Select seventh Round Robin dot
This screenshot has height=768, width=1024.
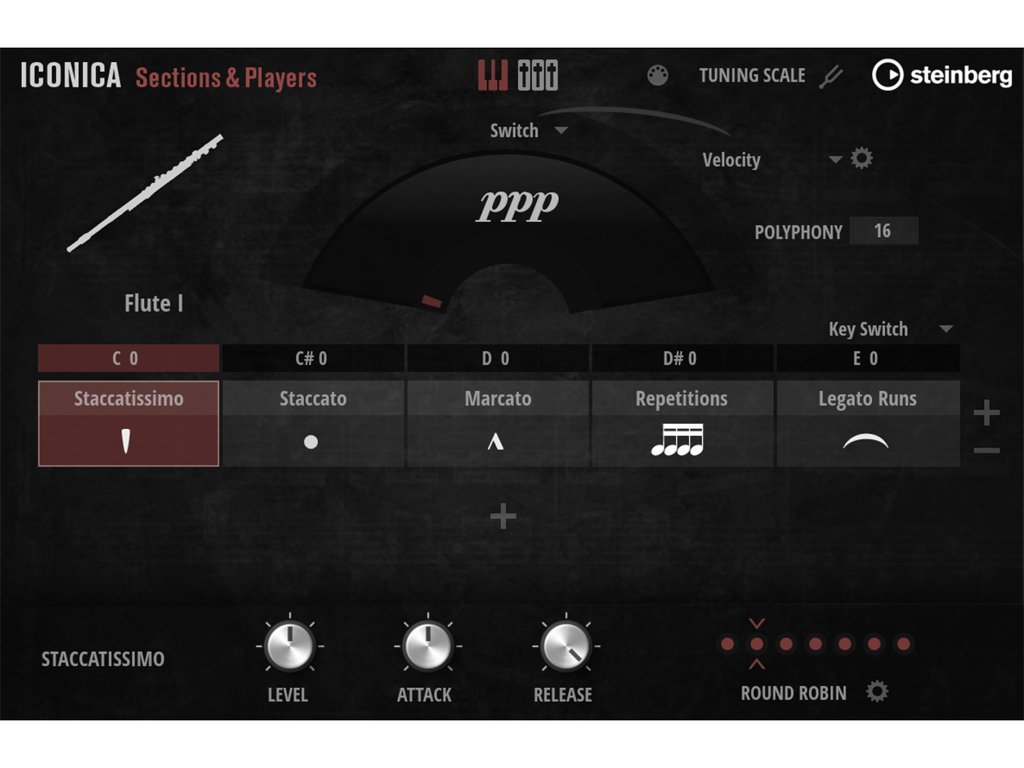[x=904, y=645]
